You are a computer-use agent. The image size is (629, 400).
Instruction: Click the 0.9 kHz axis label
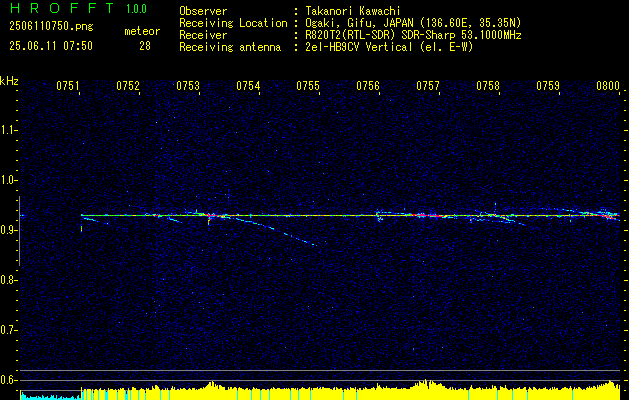tap(8, 230)
